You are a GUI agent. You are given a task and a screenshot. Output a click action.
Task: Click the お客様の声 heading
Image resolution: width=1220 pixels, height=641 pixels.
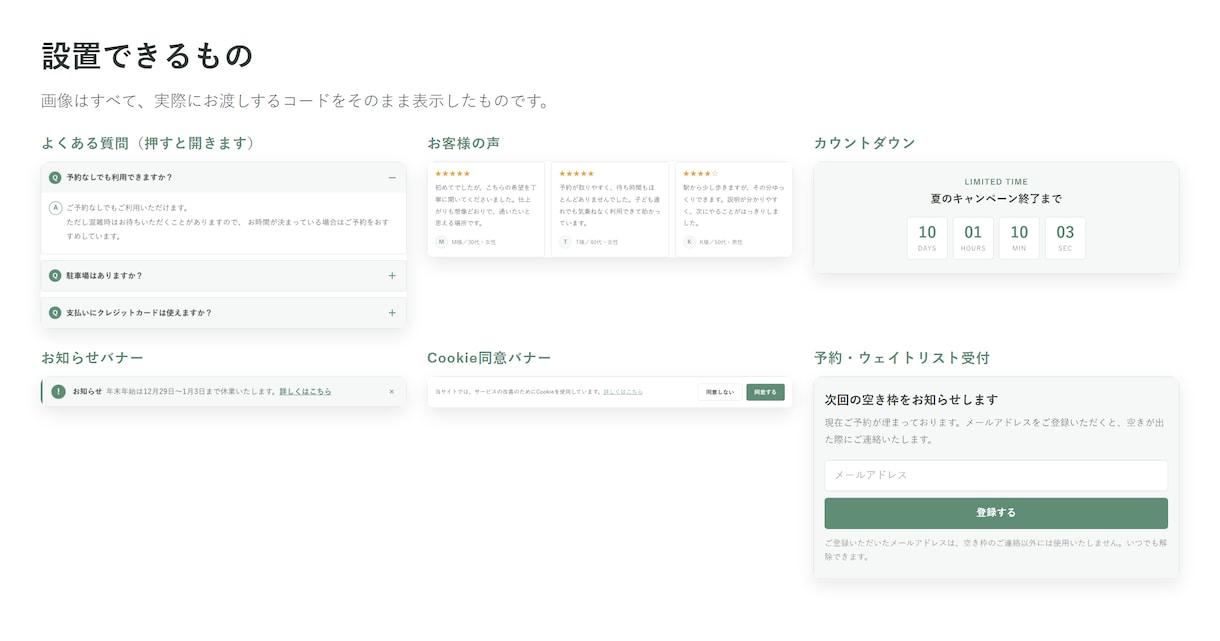(x=463, y=143)
